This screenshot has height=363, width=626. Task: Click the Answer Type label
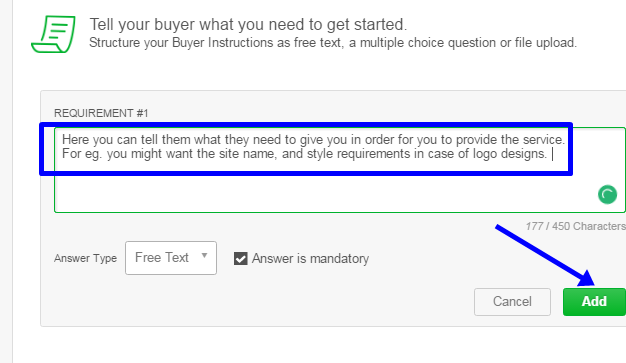click(x=85, y=258)
